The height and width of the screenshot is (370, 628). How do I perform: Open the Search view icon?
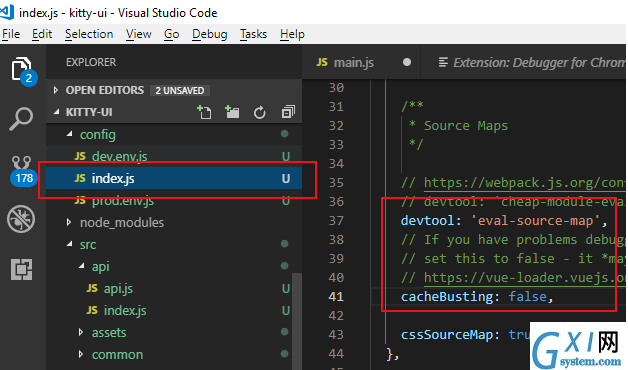pyautogui.click(x=21, y=119)
